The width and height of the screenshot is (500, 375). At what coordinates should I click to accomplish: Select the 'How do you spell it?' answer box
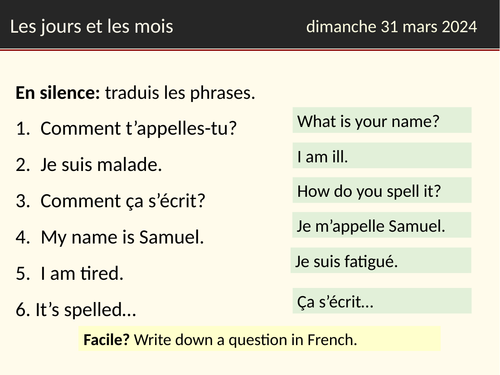click(x=382, y=190)
